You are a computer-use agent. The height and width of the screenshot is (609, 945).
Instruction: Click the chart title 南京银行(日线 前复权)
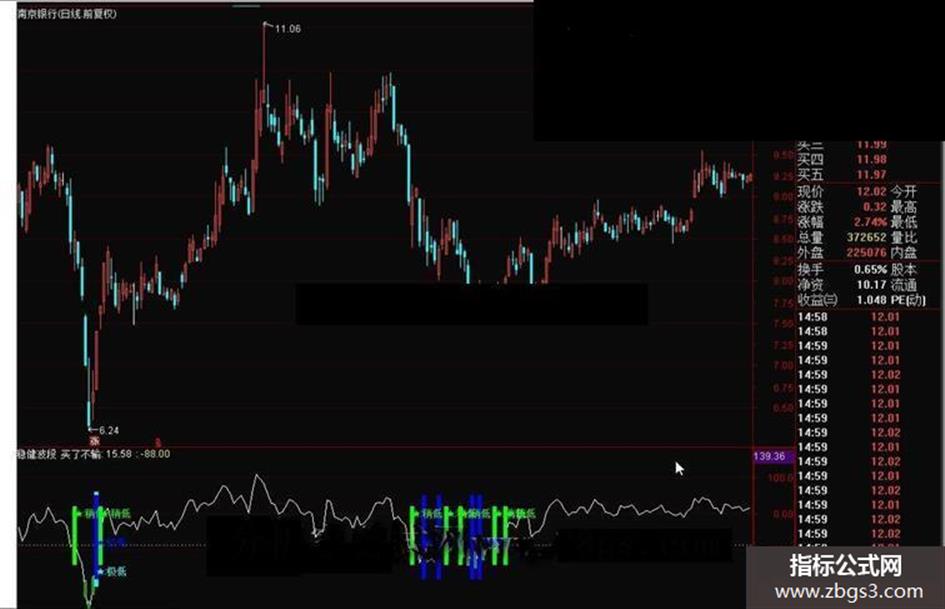pyautogui.click(x=67, y=13)
